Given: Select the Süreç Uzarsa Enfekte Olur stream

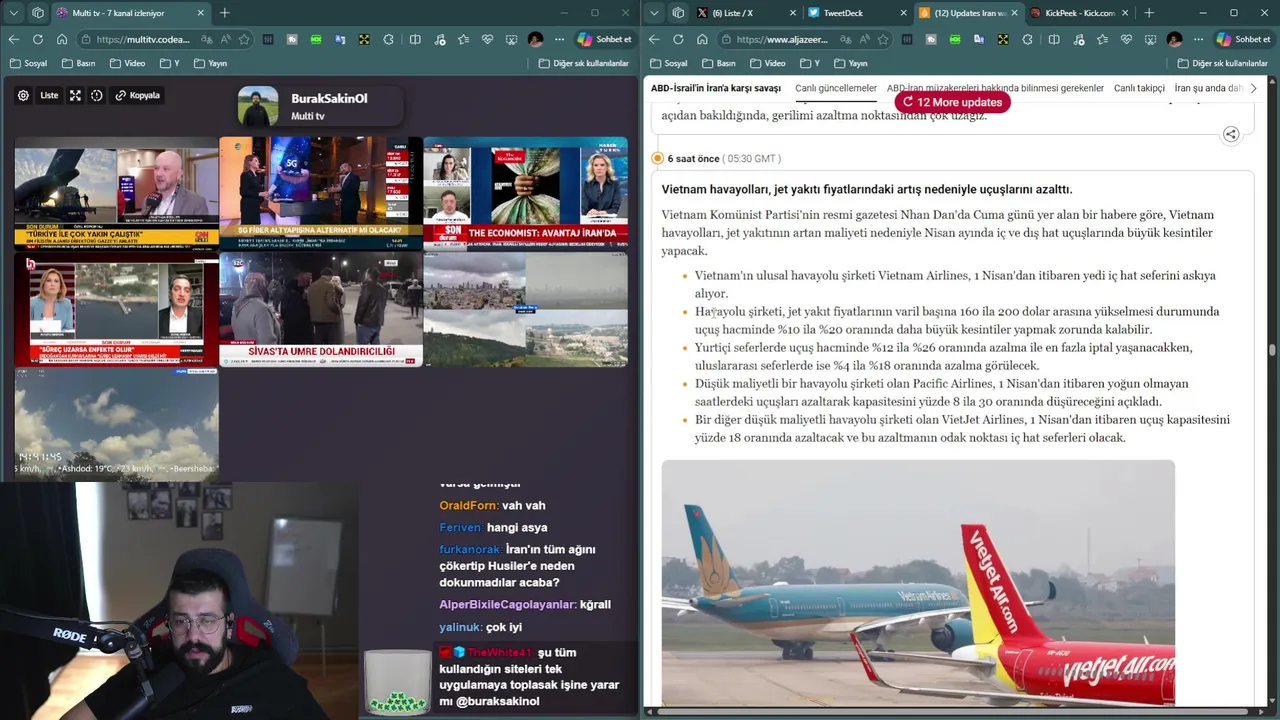Looking at the screenshot, I should [x=116, y=309].
